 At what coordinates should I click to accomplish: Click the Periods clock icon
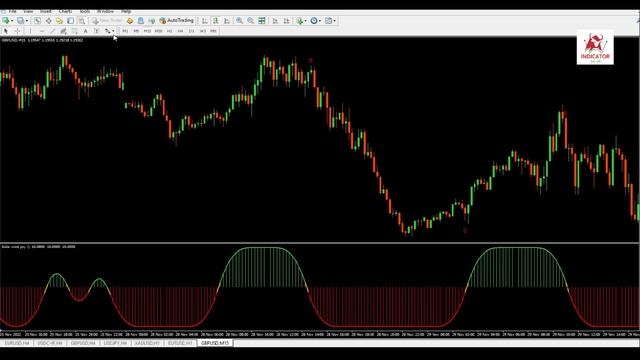(314, 20)
